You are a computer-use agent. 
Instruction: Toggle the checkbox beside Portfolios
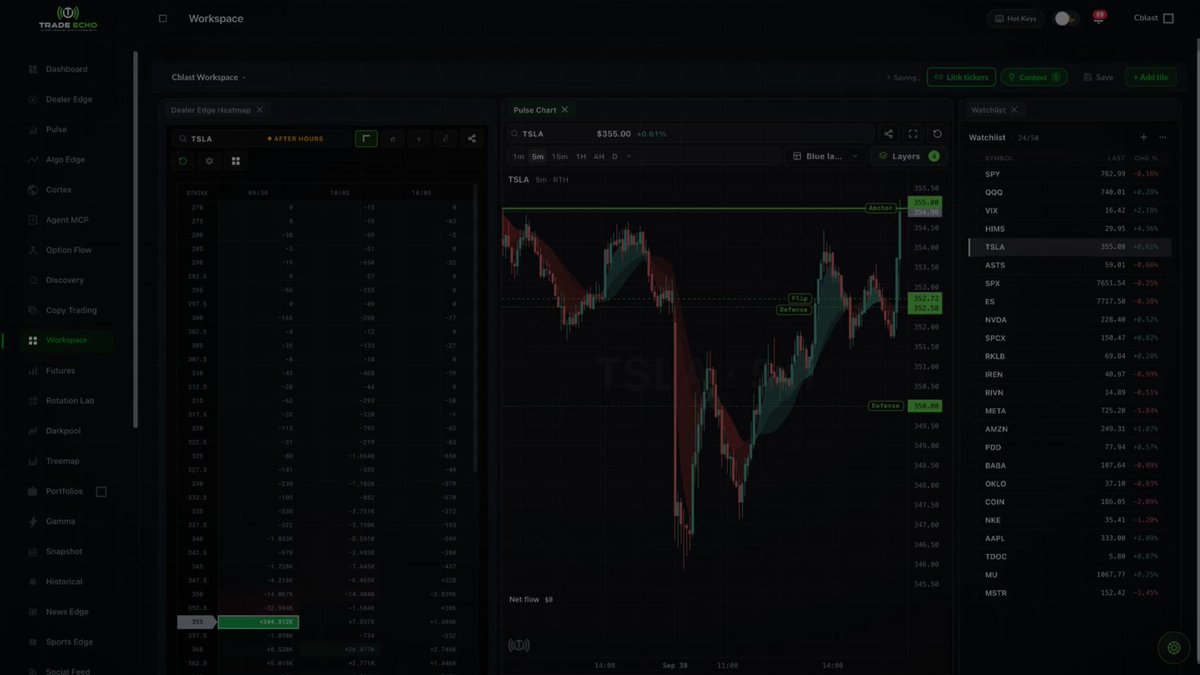[x=101, y=492]
